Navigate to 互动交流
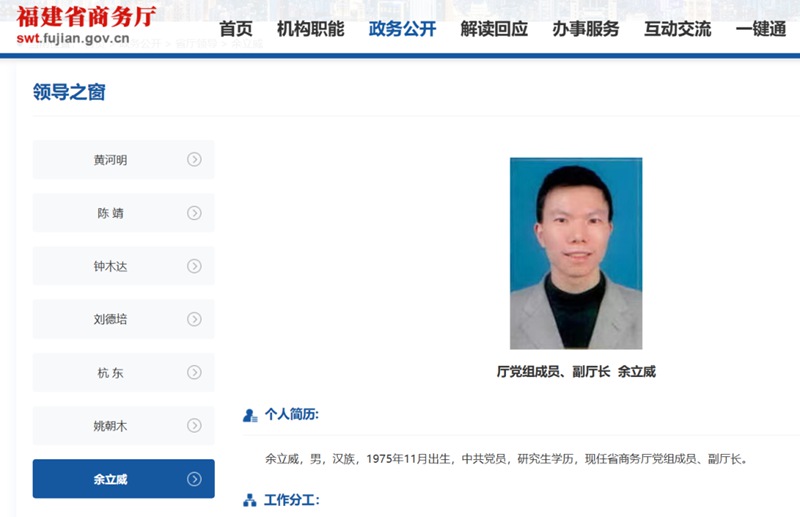800x517 pixels. (x=678, y=29)
